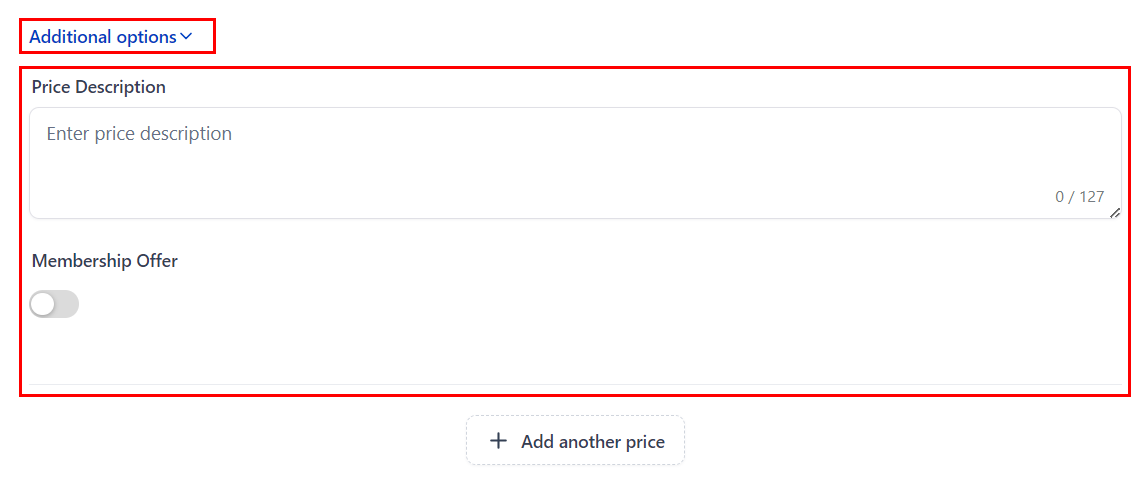Click the Additional options link text
The image size is (1148, 486).
point(103,37)
